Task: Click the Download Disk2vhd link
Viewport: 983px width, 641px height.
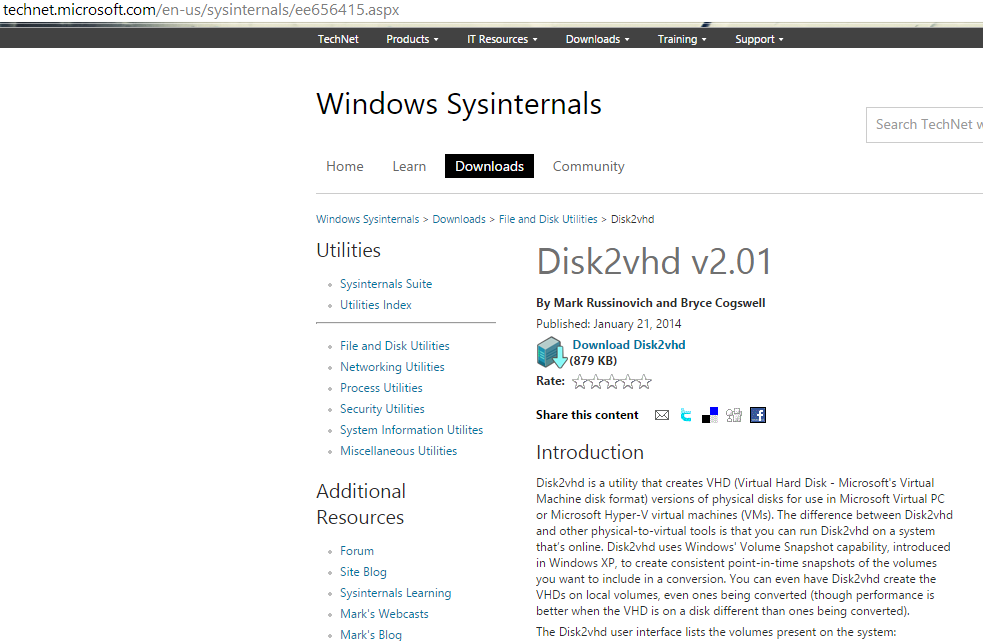Action: 628,345
